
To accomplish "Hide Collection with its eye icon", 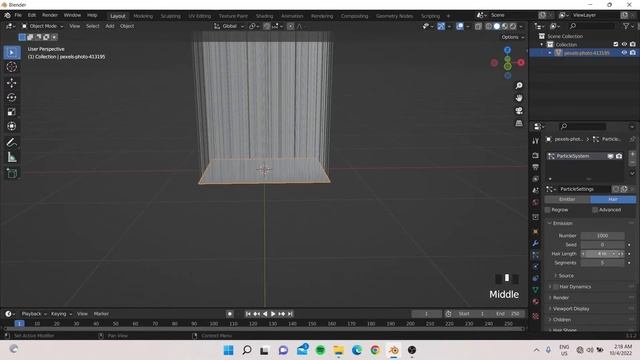I will pos(624,44).
